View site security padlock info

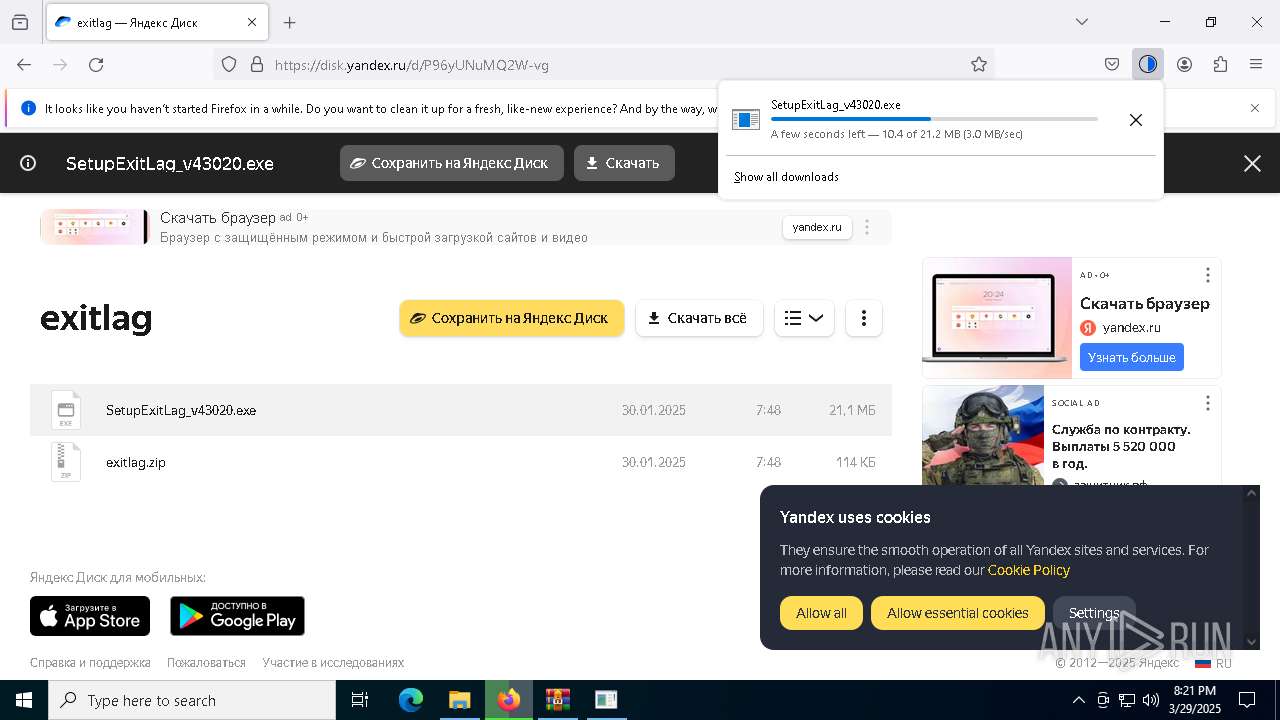(257, 64)
